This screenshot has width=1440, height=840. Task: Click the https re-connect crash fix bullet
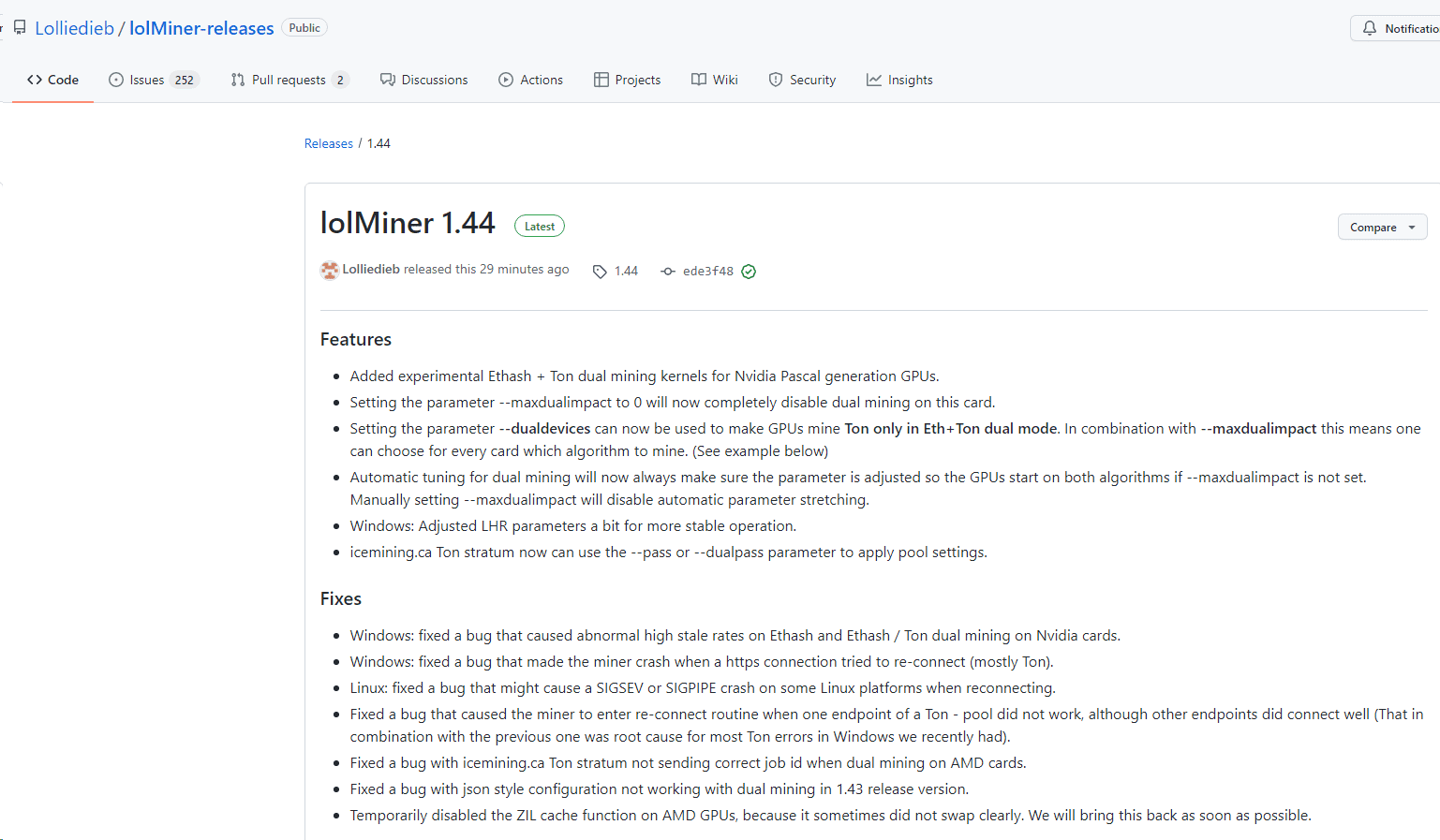tap(702, 661)
